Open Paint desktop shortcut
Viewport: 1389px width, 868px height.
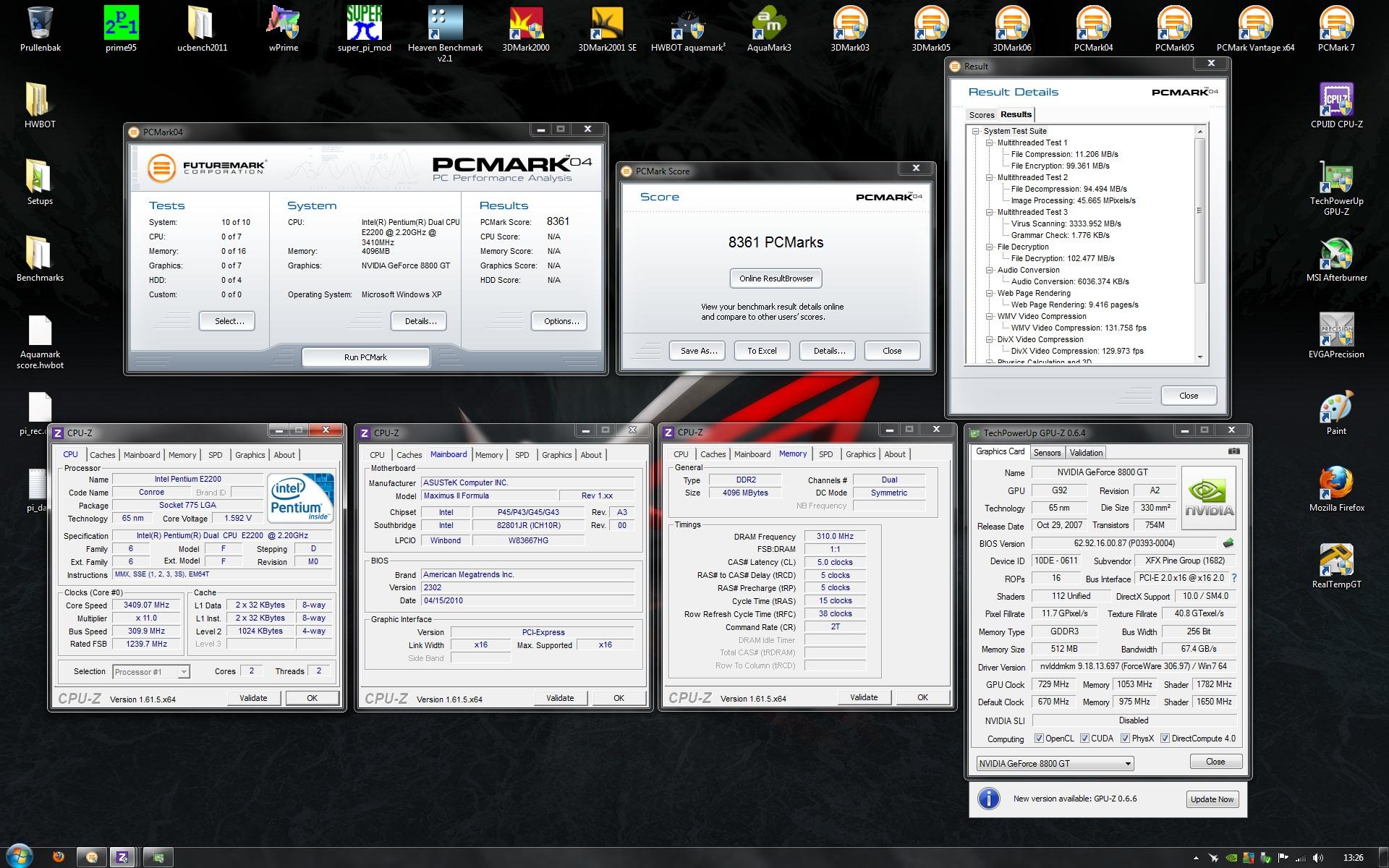[1336, 412]
